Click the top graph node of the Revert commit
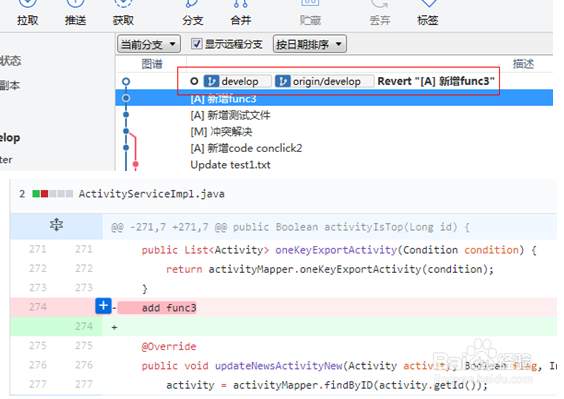Viewport: 564px width, 399px height. click(x=126, y=82)
